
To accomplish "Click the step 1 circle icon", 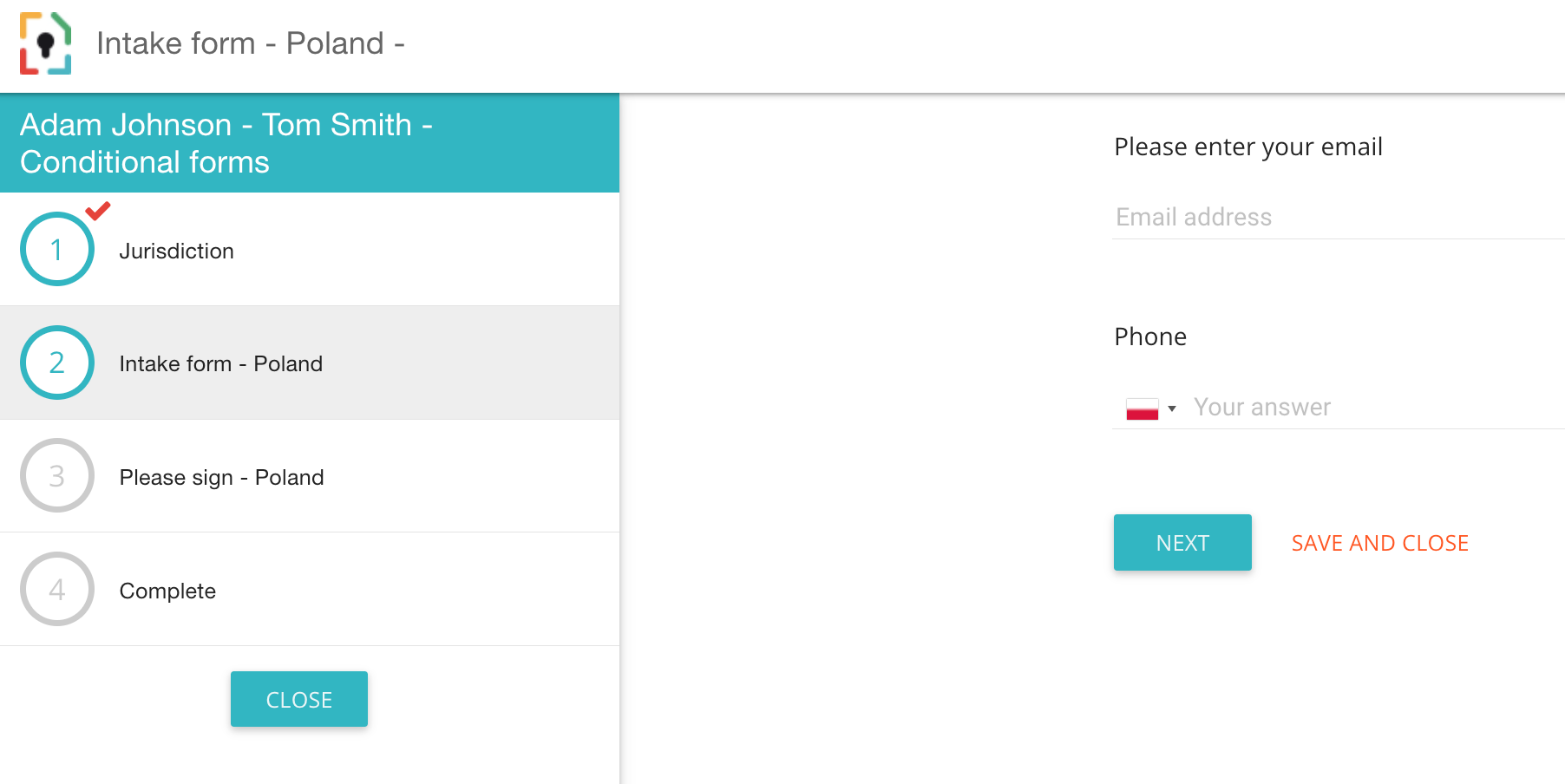I will [x=57, y=250].
